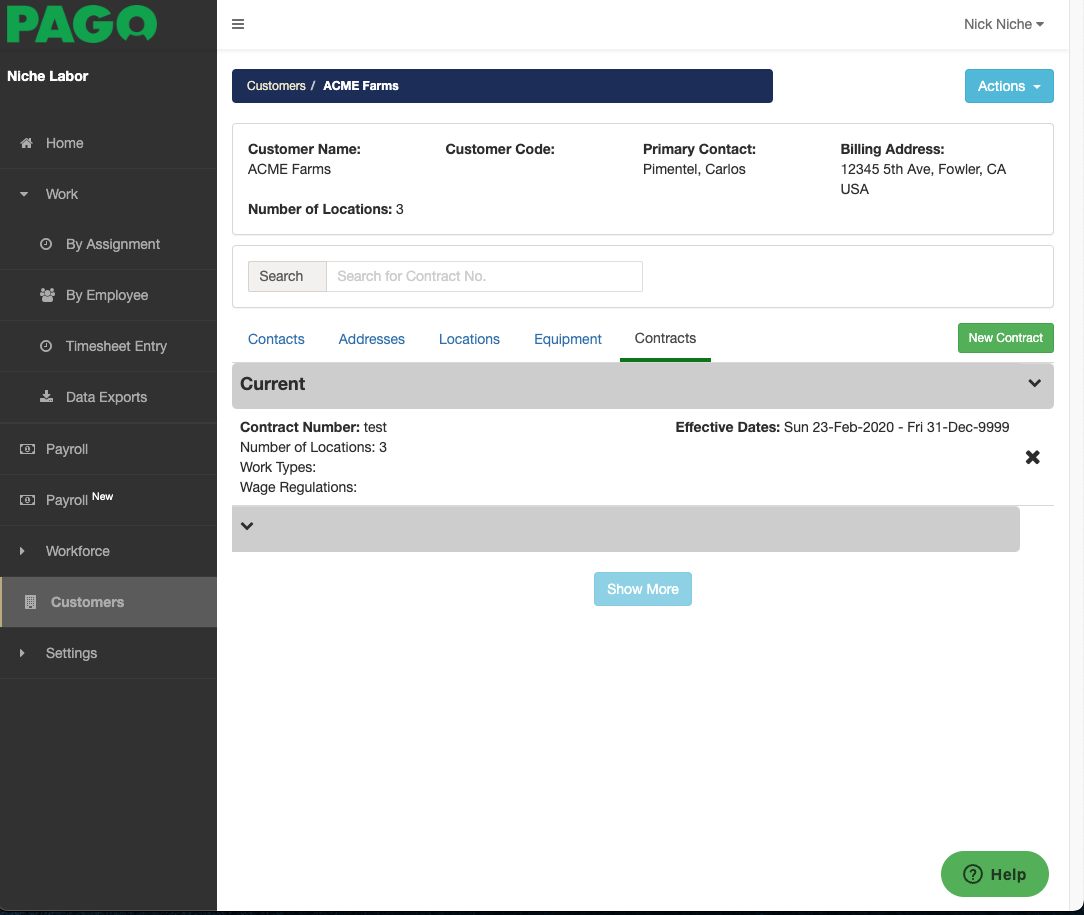This screenshot has height=915, width=1084.
Task: Open the Payroll New section
Action: point(78,499)
